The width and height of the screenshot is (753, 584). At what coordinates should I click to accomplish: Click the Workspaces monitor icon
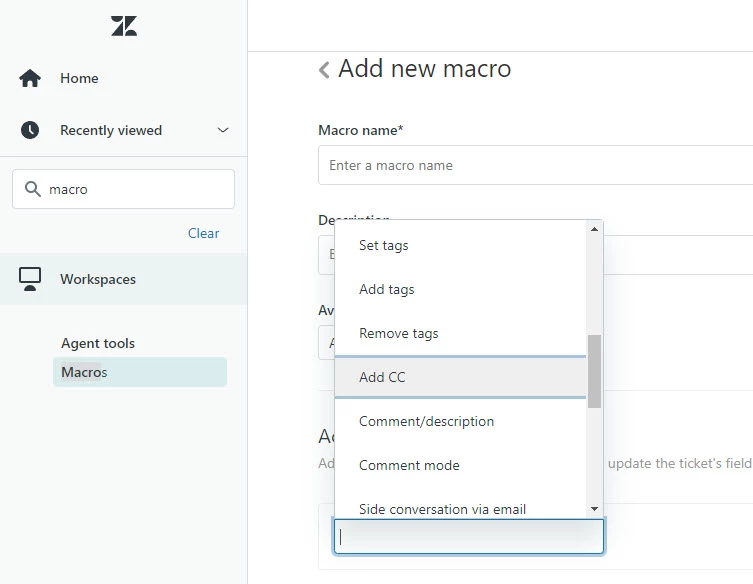[30, 279]
